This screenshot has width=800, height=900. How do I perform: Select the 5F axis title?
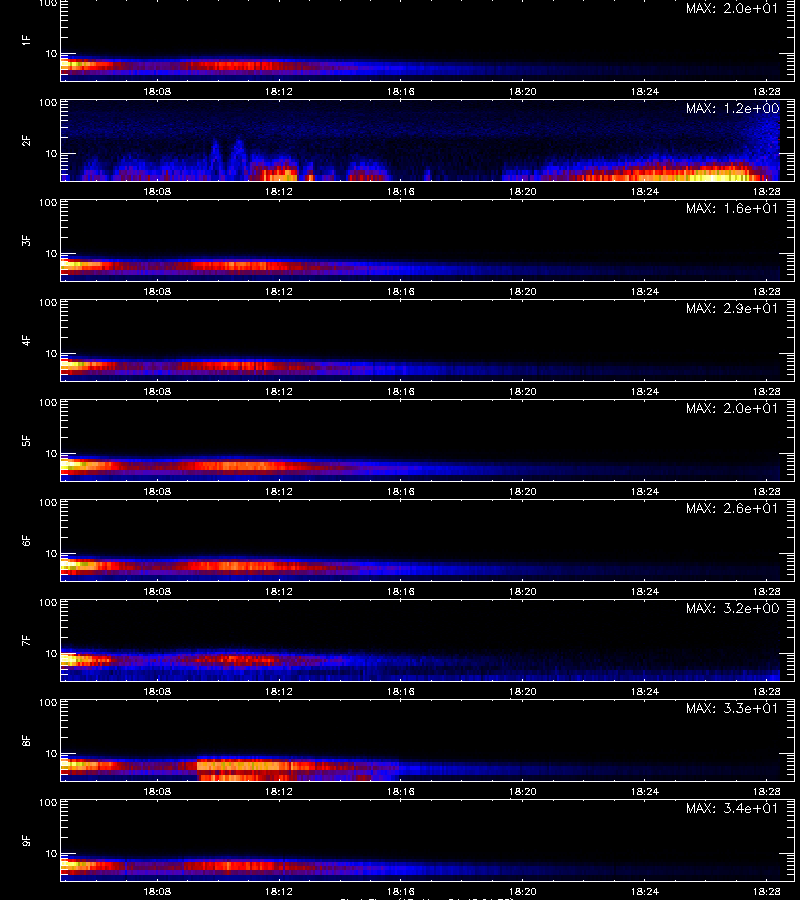26,440
